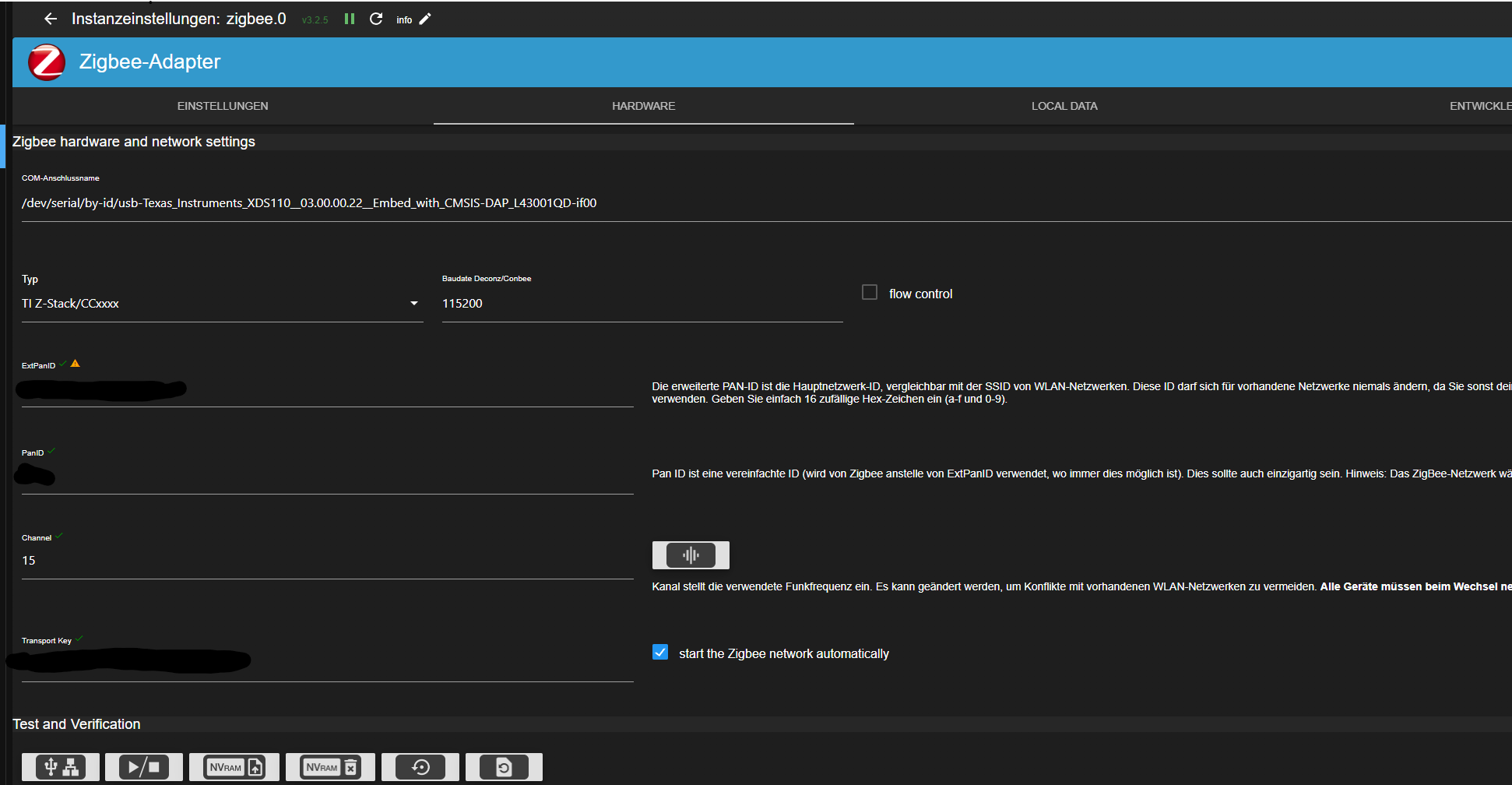The width and height of the screenshot is (1512, 785).
Task: Click the Zigbee hardware and network settings heading
Action: click(x=134, y=142)
